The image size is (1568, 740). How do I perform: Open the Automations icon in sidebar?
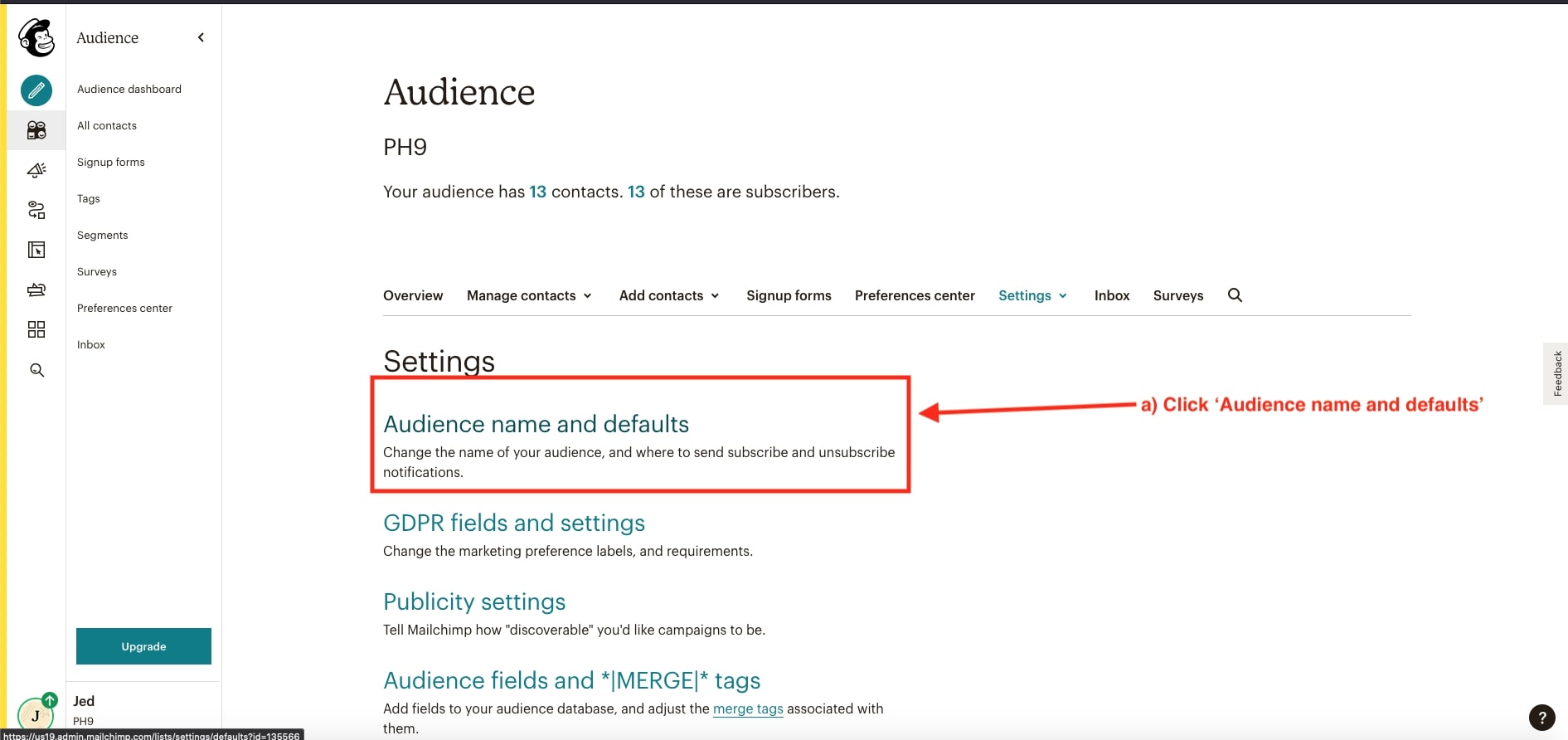coord(36,210)
